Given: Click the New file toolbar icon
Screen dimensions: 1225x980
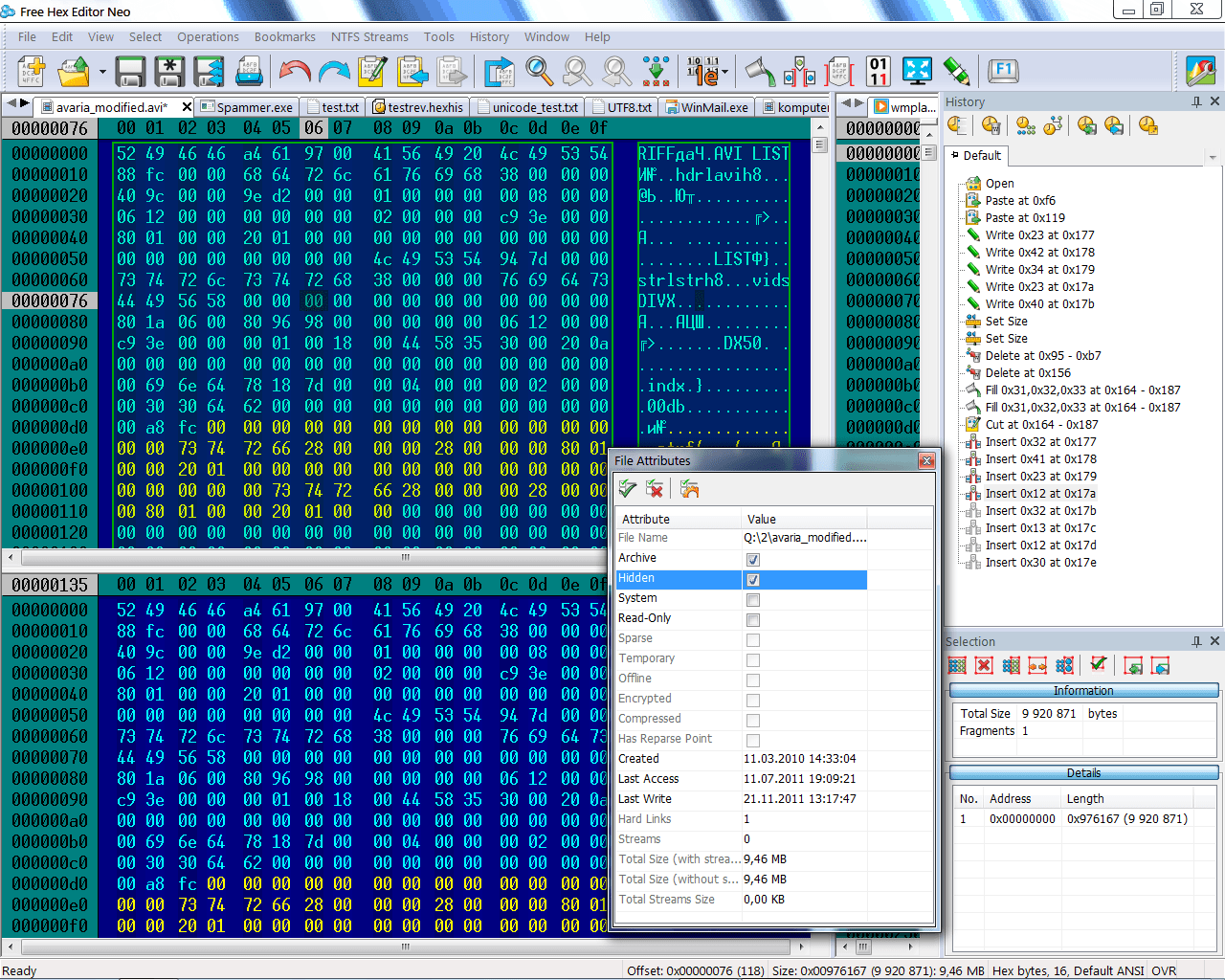Looking at the screenshot, I should click(32, 71).
